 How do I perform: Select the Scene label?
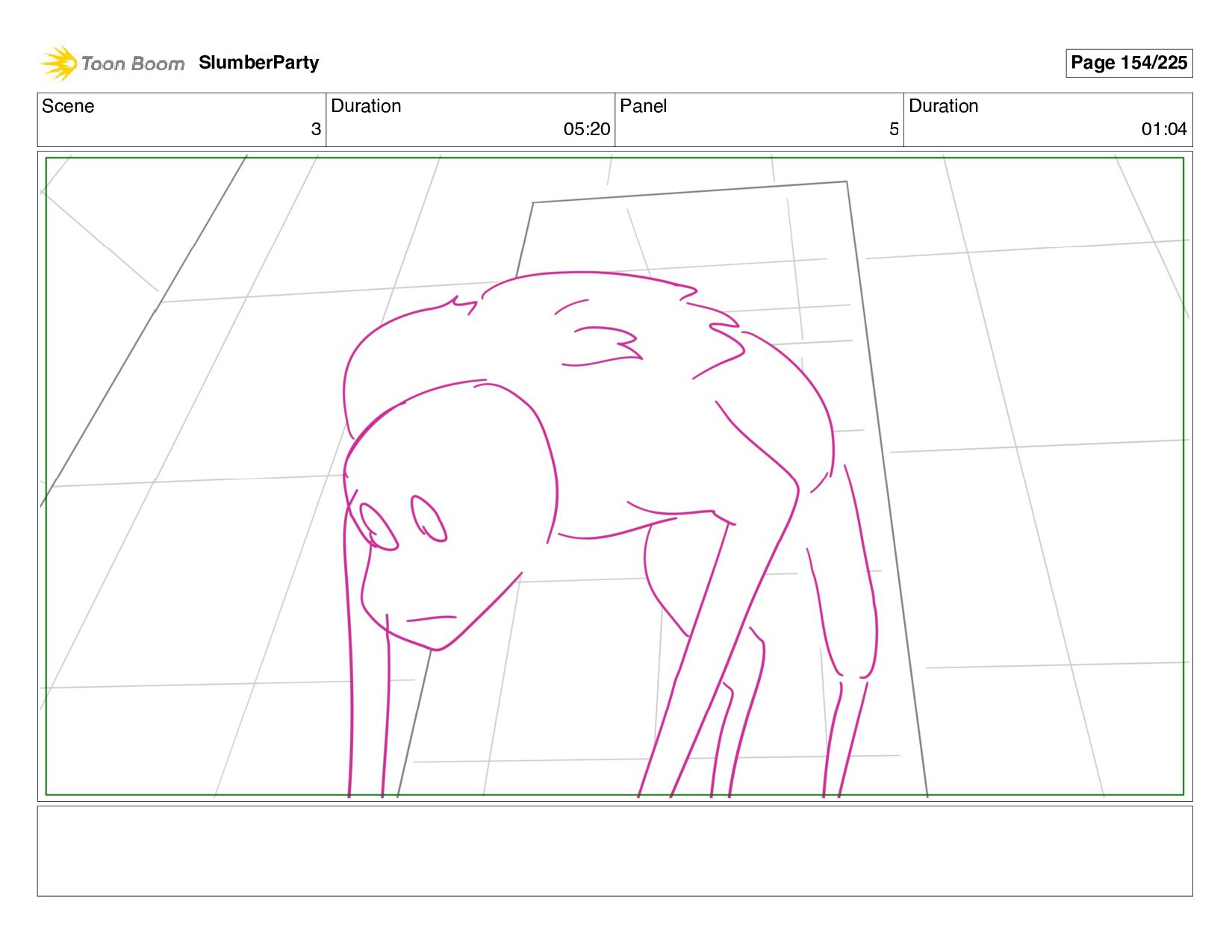(x=68, y=106)
